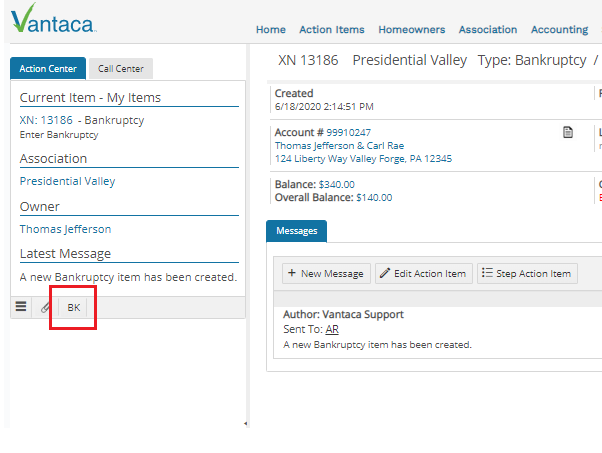Click the paperclip attachment icon
This screenshot has width=602, height=453.
pos(46,308)
